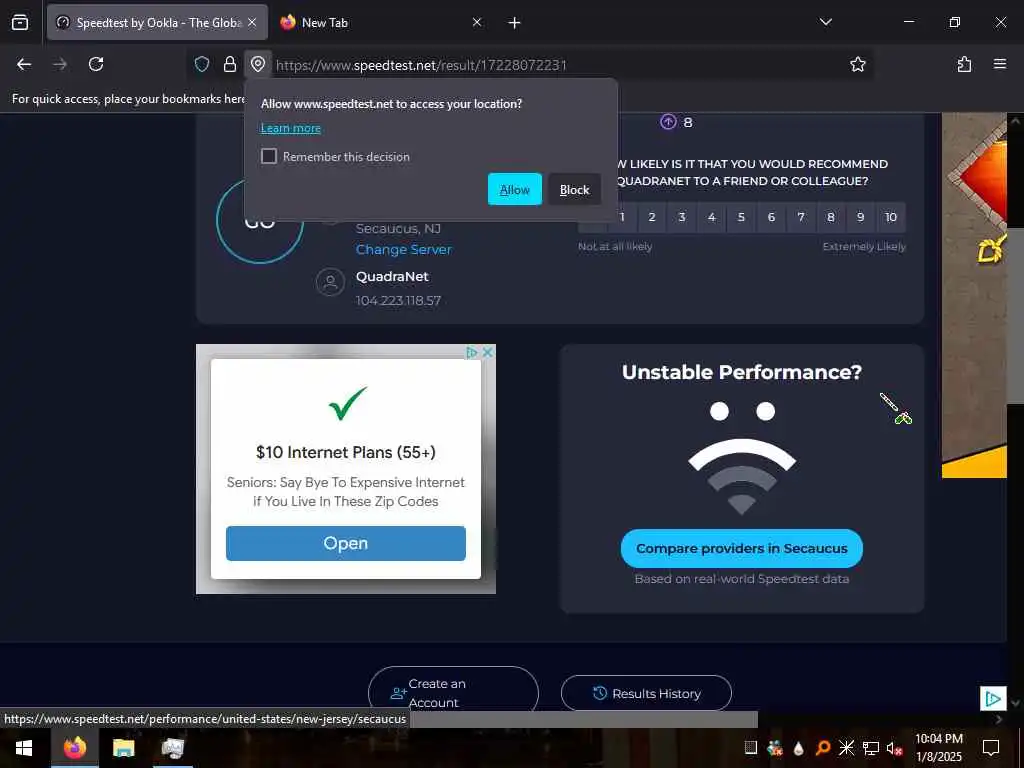The height and width of the screenshot is (768, 1024).
Task: Click the tracking protection shield icon
Action: (202, 64)
